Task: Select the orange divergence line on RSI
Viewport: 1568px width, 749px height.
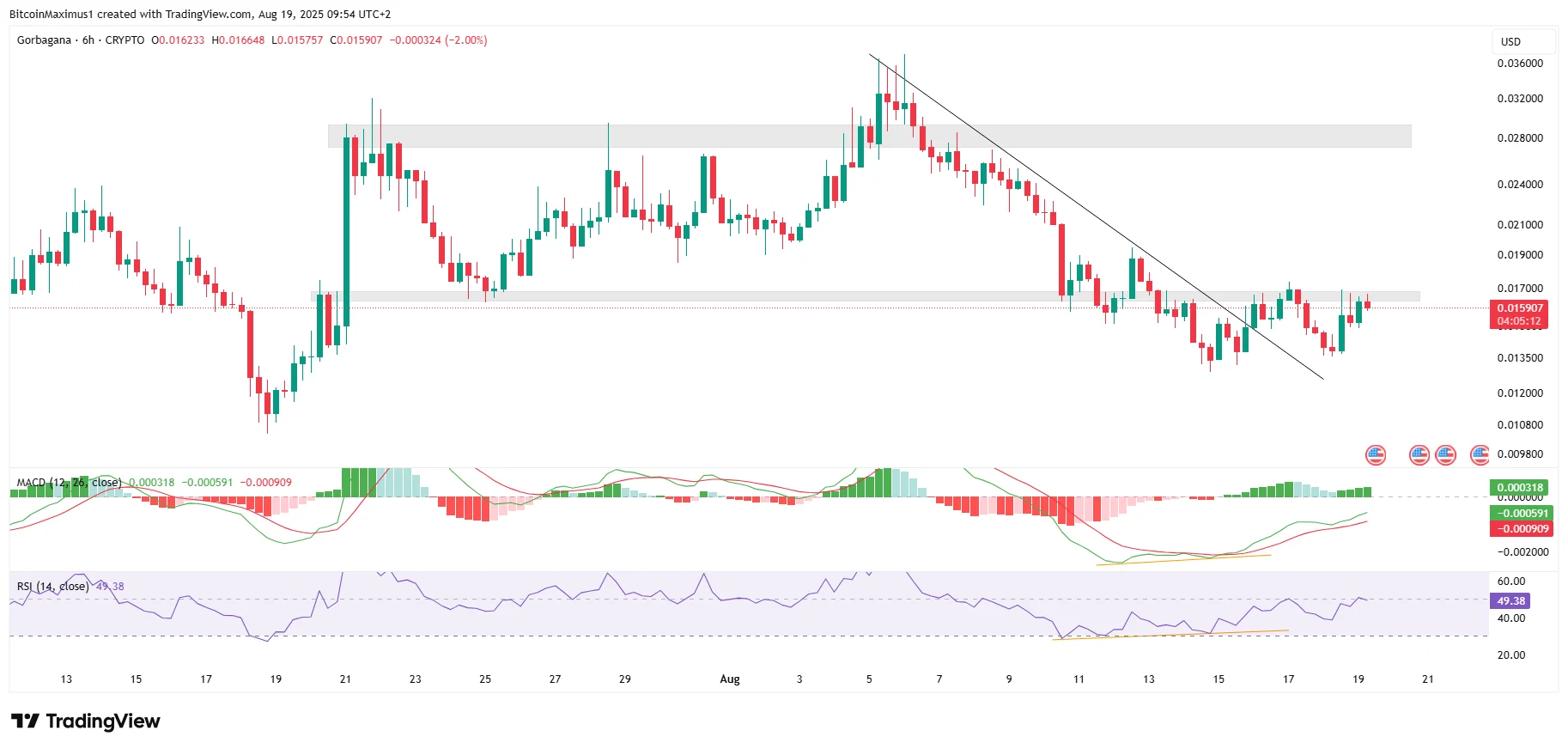Action: (1170, 635)
